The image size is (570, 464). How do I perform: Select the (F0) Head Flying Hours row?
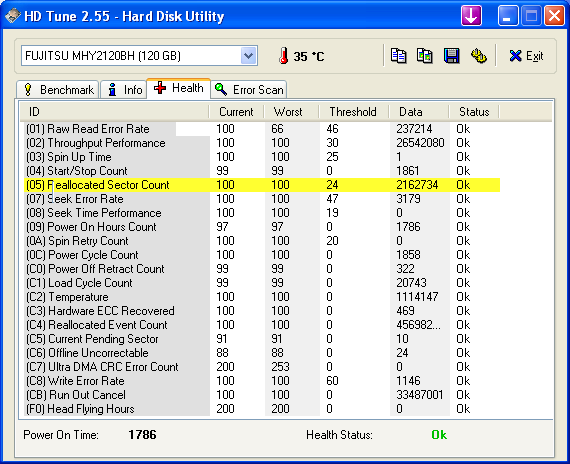262,409
